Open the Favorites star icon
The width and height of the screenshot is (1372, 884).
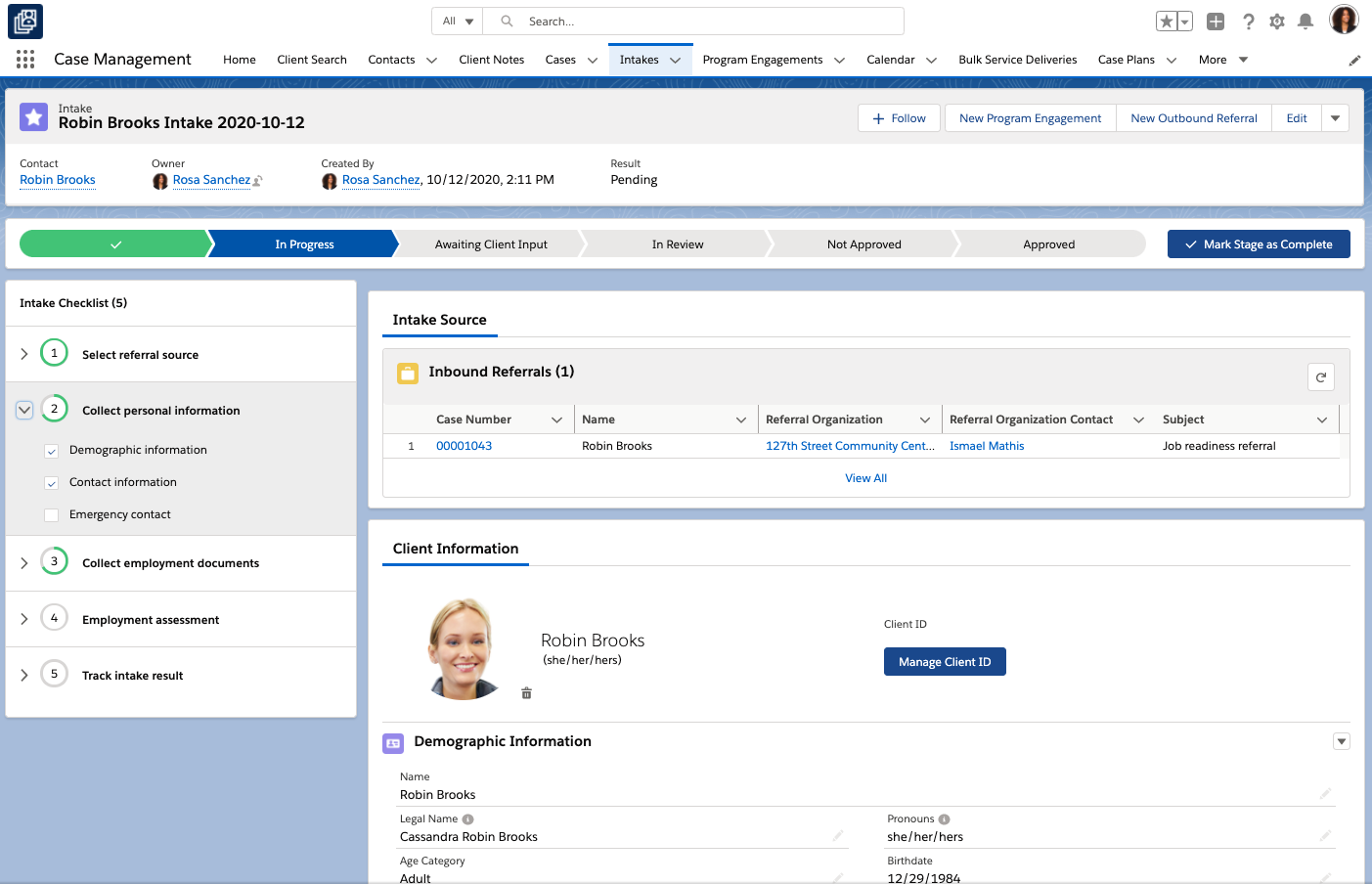pyautogui.click(x=1167, y=22)
